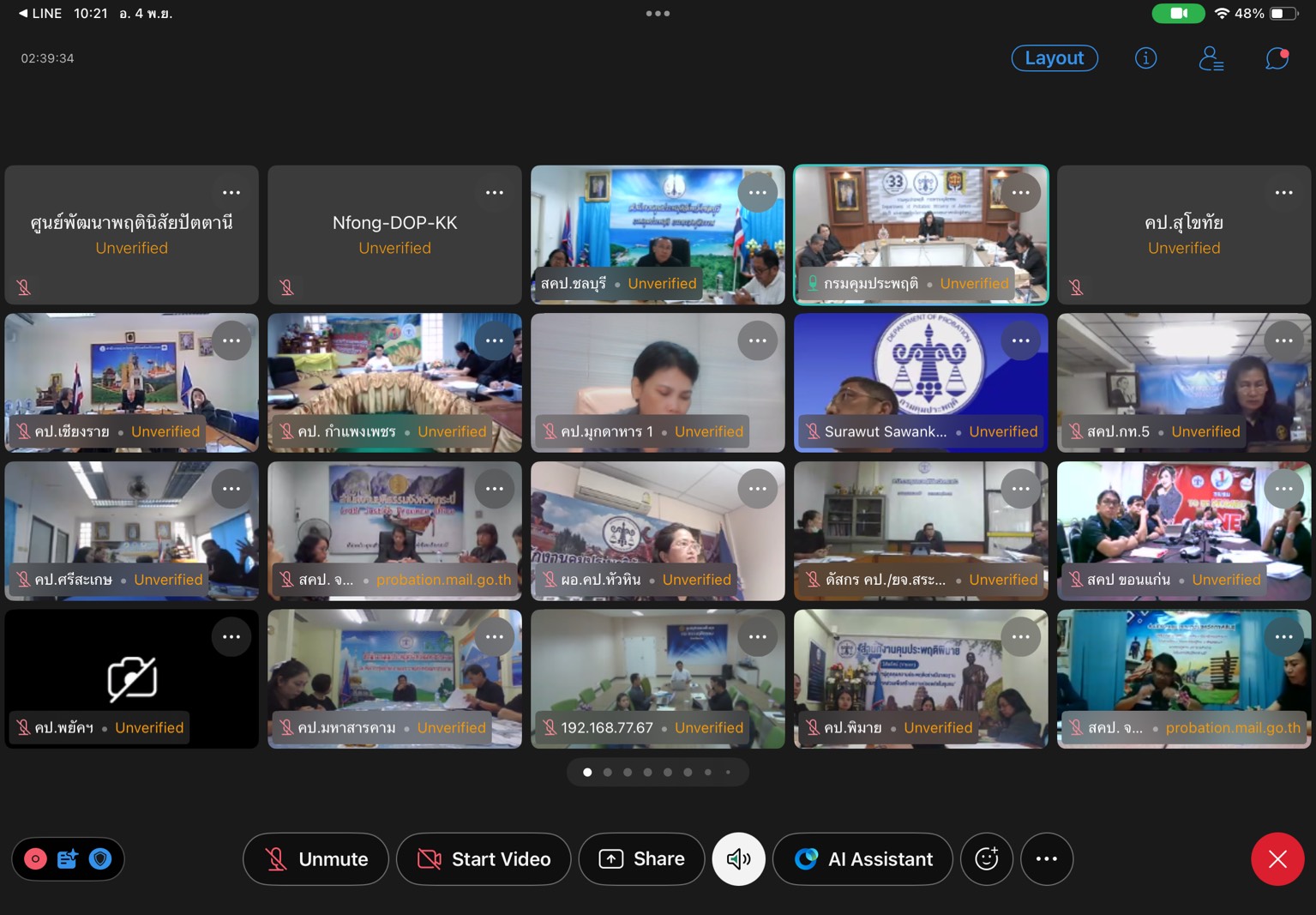Toggle the speaker audio output button
The height and width of the screenshot is (915, 1316).
coord(738,858)
